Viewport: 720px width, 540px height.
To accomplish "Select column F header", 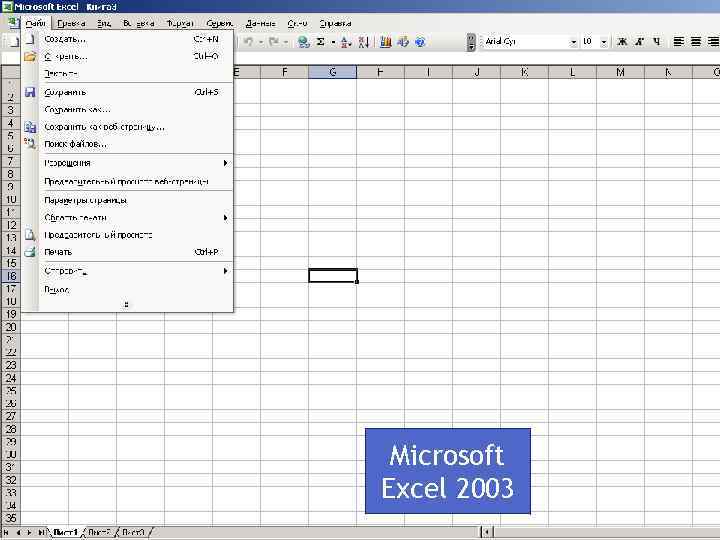I will [x=285, y=72].
